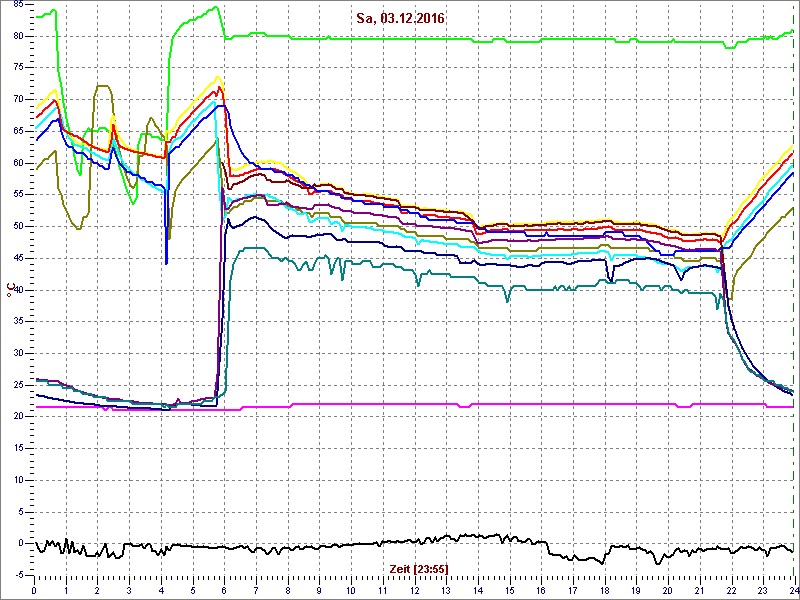
Task: Click hour '24' on the time axis
Action: [x=794, y=589]
